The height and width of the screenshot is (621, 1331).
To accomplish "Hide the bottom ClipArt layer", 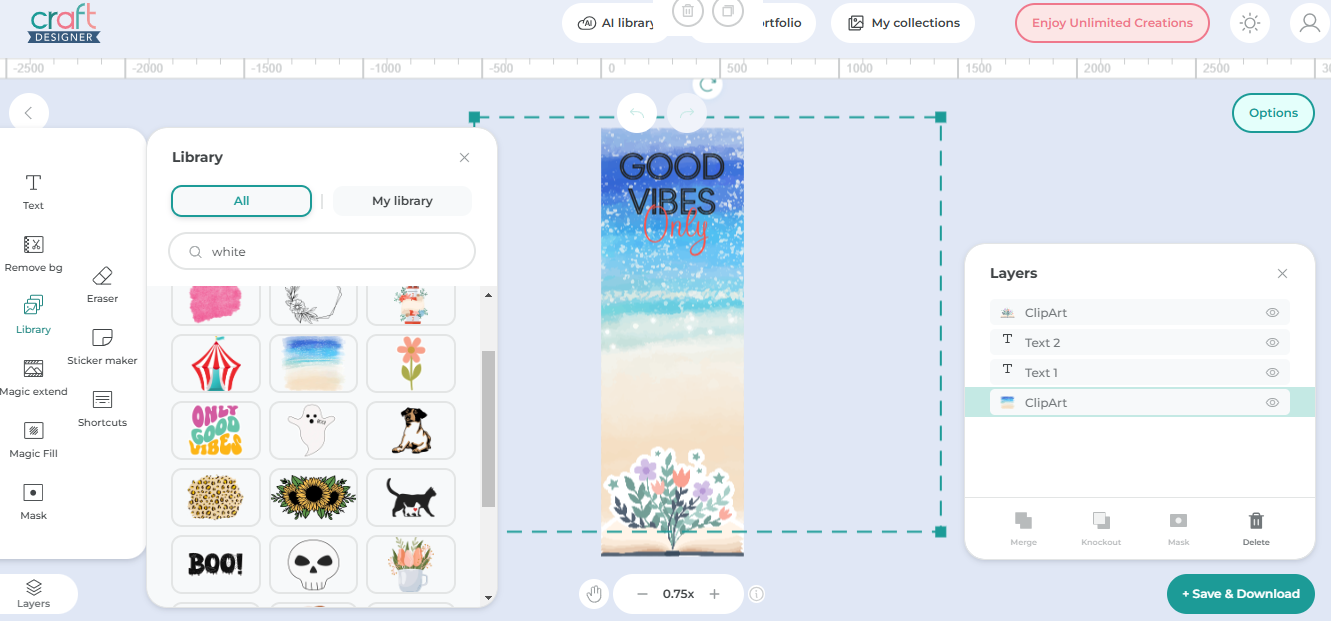I will coord(1272,403).
